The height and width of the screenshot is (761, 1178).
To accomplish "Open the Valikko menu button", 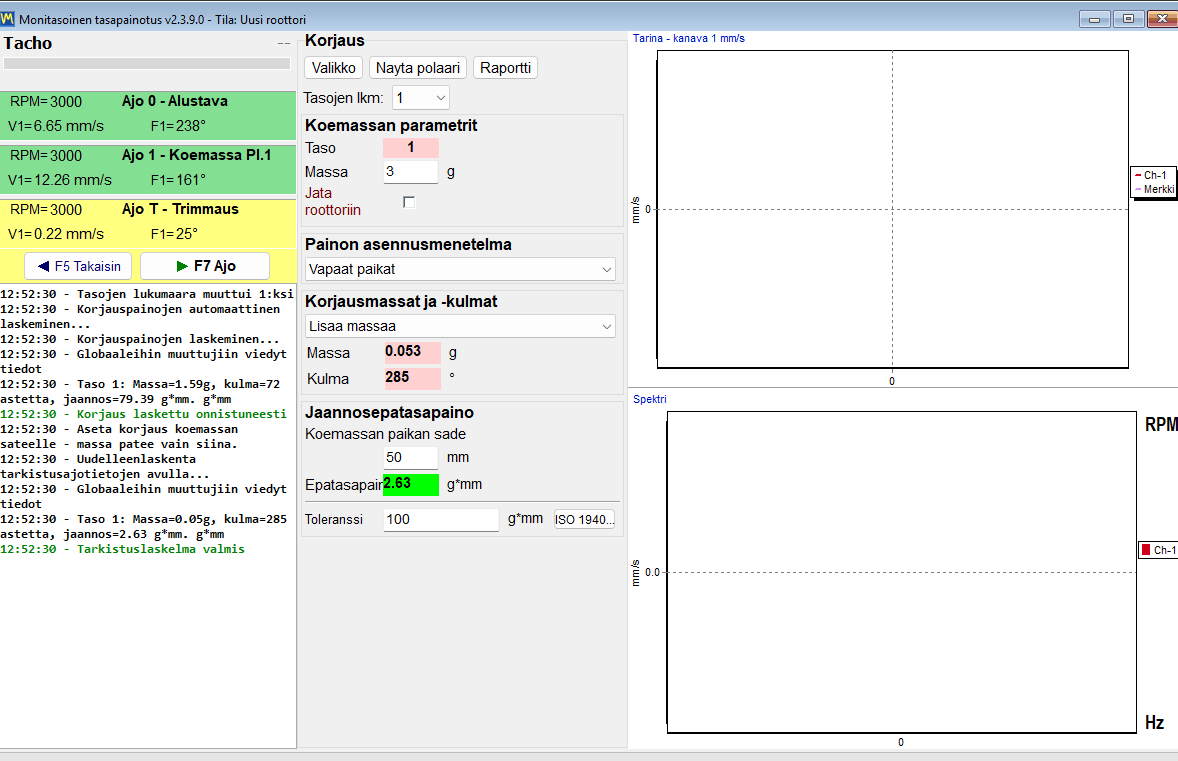I will point(334,68).
